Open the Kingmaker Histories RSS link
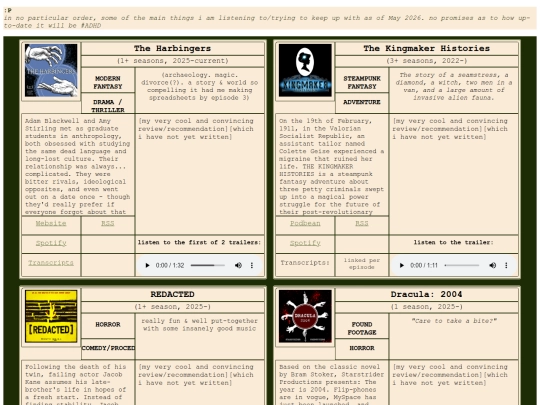 (x=362, y=223)
